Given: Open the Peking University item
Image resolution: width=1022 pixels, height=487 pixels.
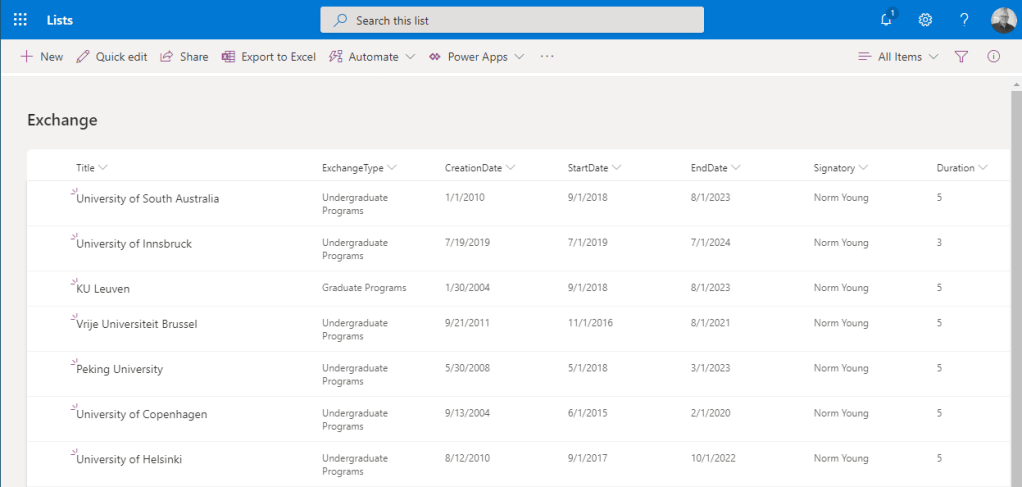Looking at the screenshot, I should [119, 369].
